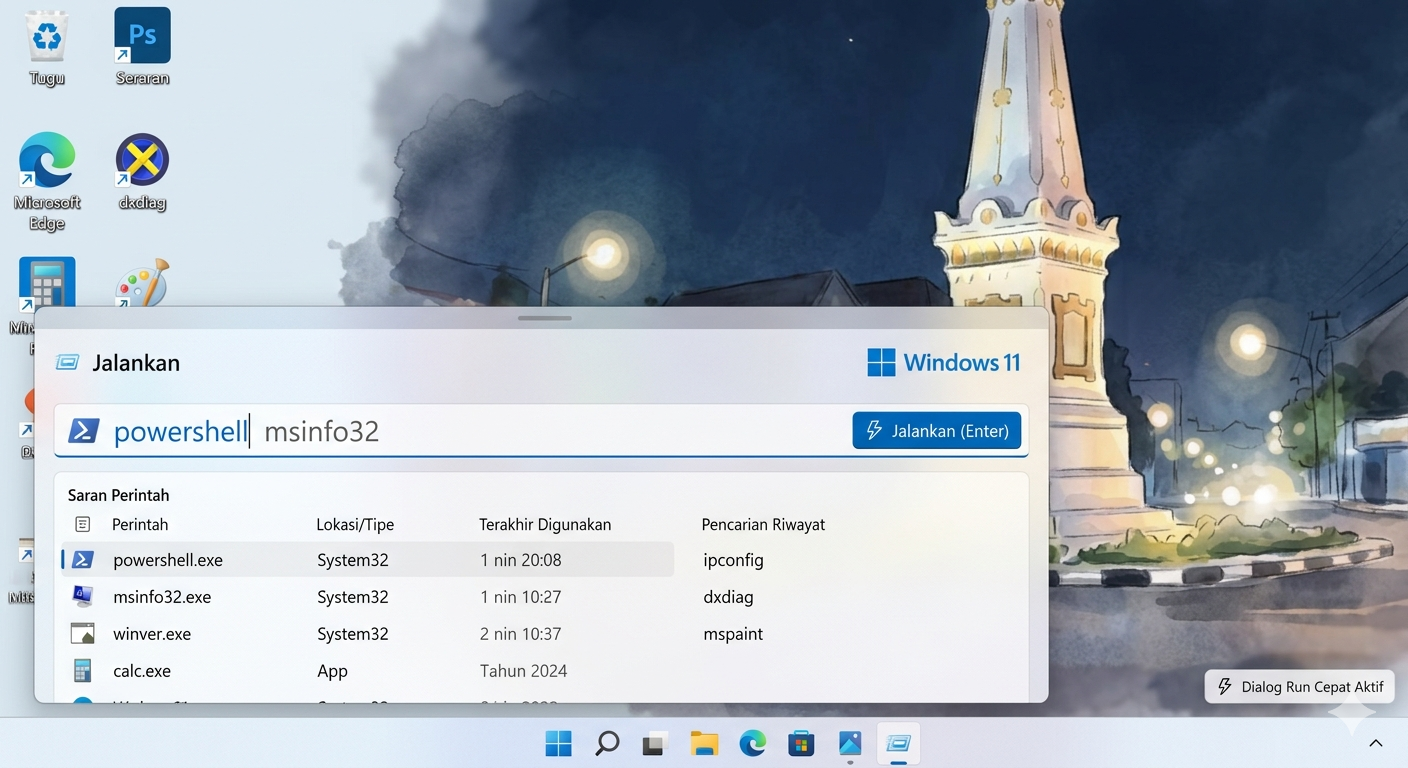The image size is (1408, 768).
Task: Click the Dialog Run Cepat Aktif badge
Action: click(1300, 687)
